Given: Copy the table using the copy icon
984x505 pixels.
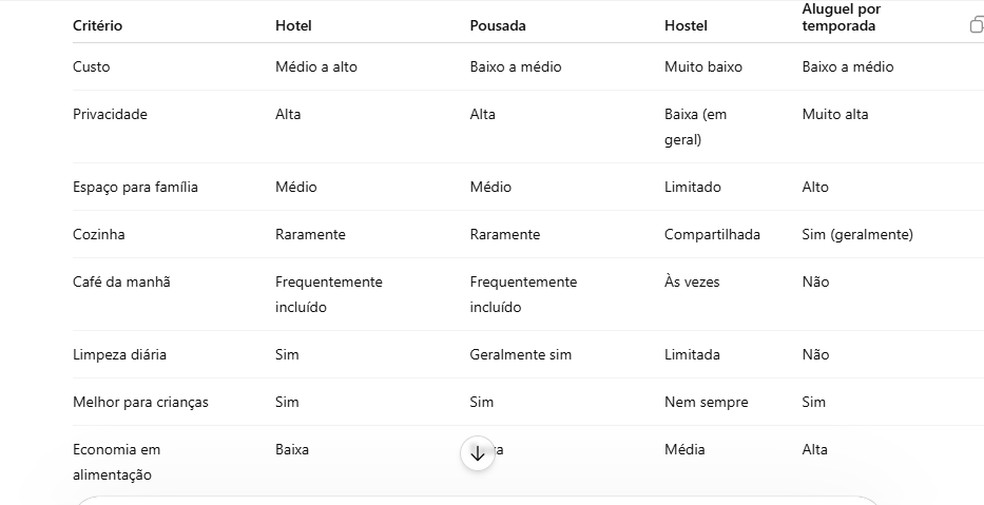Looking at the screenshot, I should 976,25.
